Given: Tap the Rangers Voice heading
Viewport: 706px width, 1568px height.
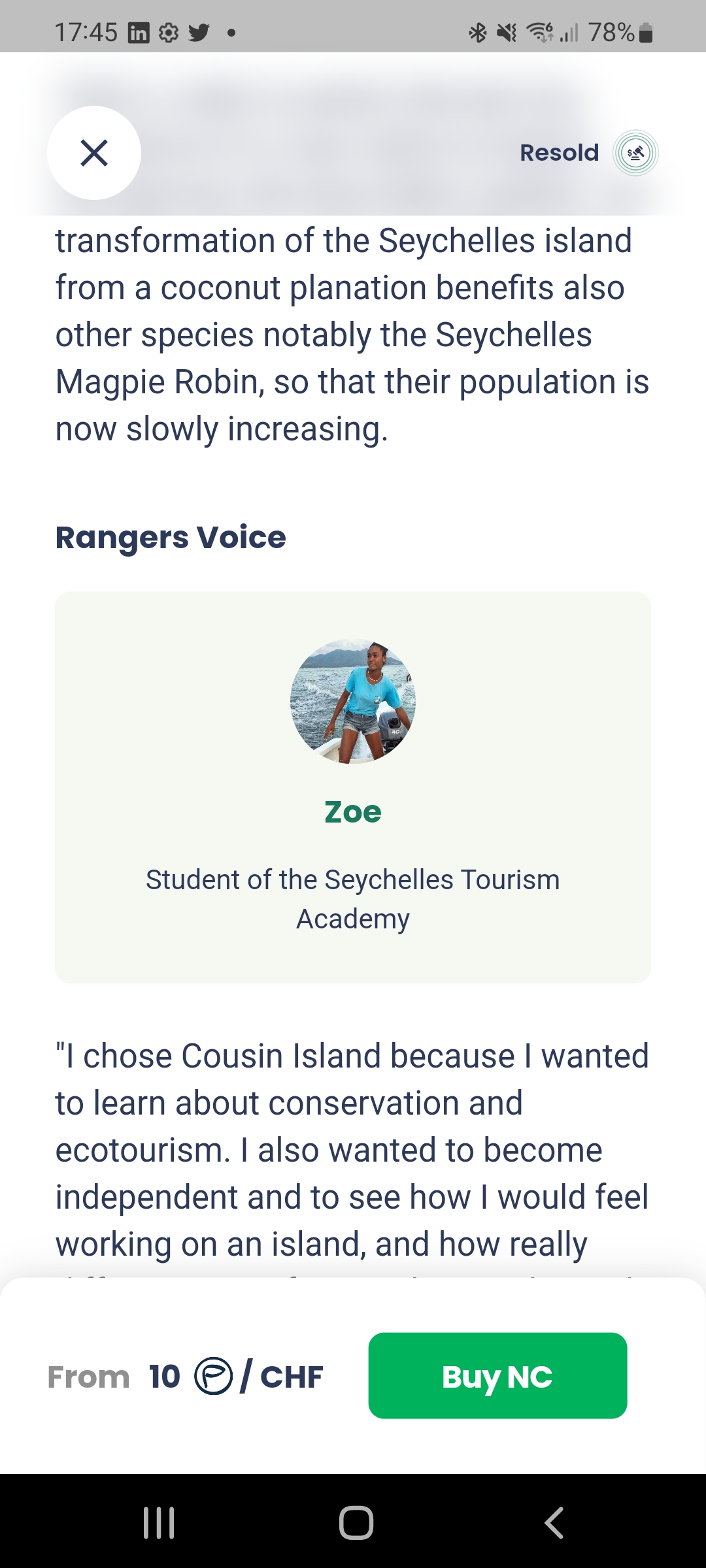Looking at the screenshot, I should point(171,538).
